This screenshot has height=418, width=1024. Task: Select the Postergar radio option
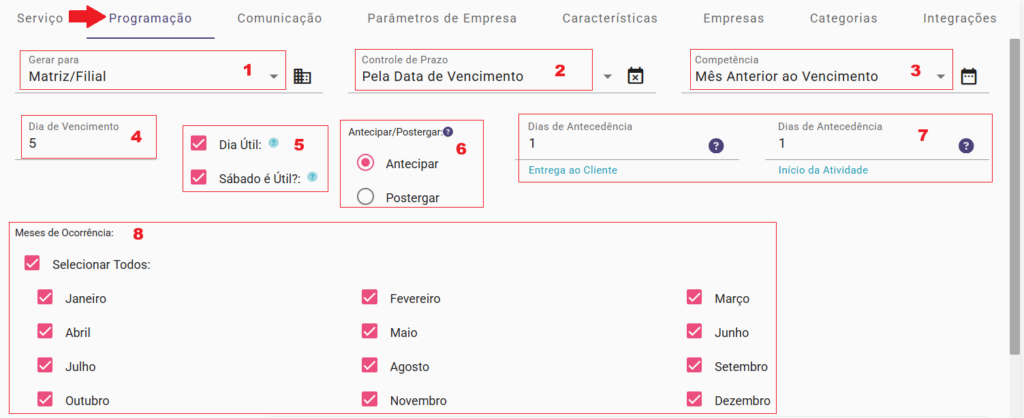click(366, 197)
